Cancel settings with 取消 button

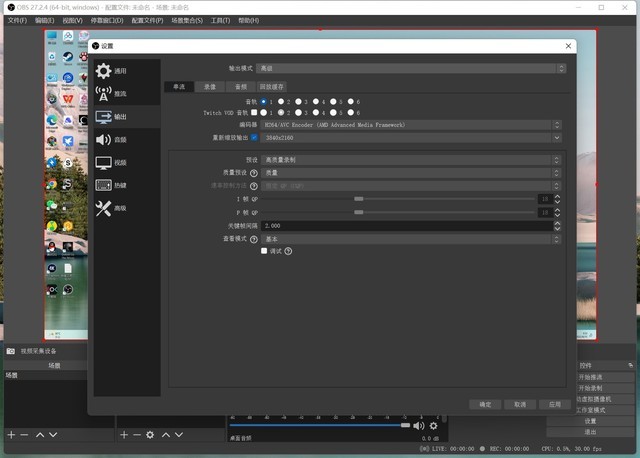tap(520, 405)
